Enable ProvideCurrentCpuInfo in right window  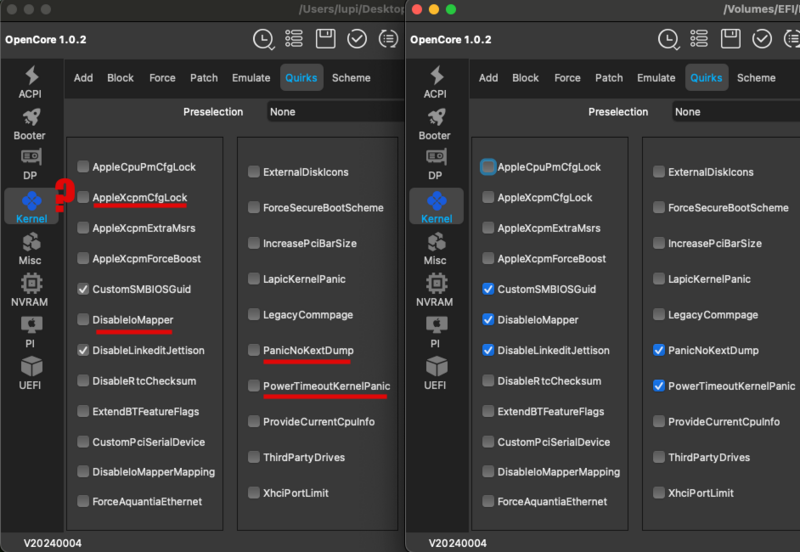tap(659, 421)
